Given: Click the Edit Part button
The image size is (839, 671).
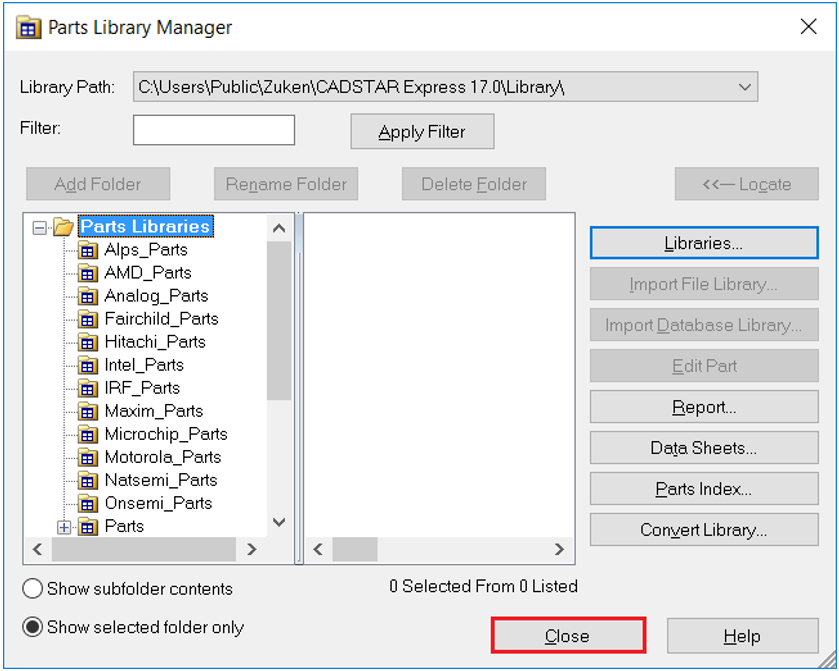Looking at the screenshot, I should [x=704, y=366].
